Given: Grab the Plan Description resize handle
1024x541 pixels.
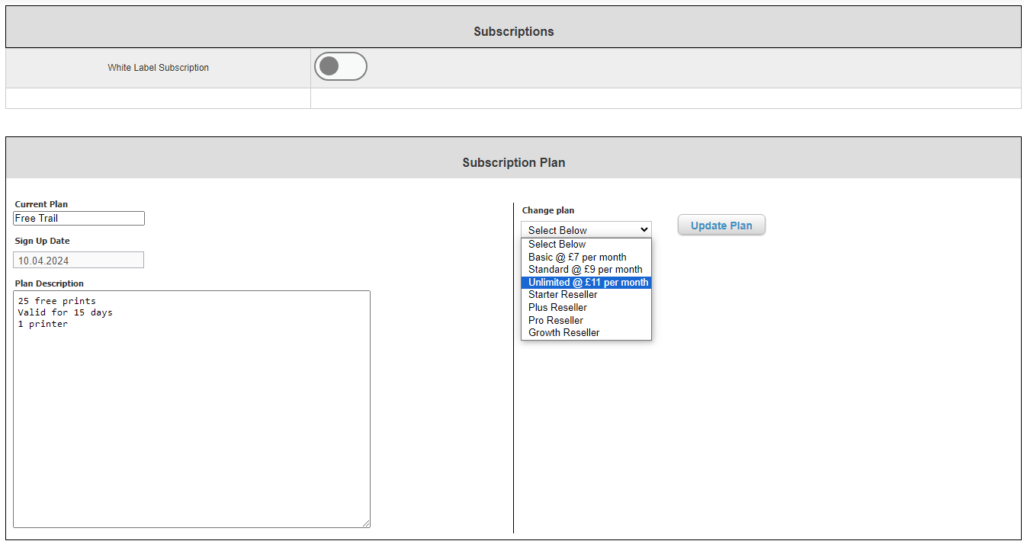Looking at the screenshot, I should point(366,523).
